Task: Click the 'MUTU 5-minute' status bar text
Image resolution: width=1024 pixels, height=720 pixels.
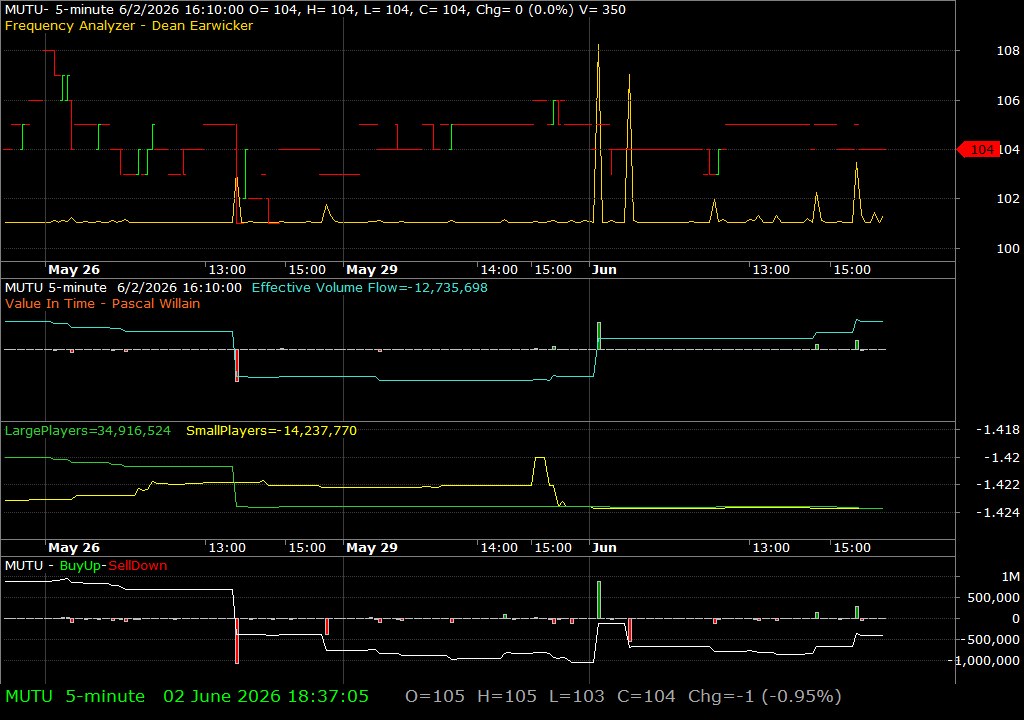Action: click(75, 696)
